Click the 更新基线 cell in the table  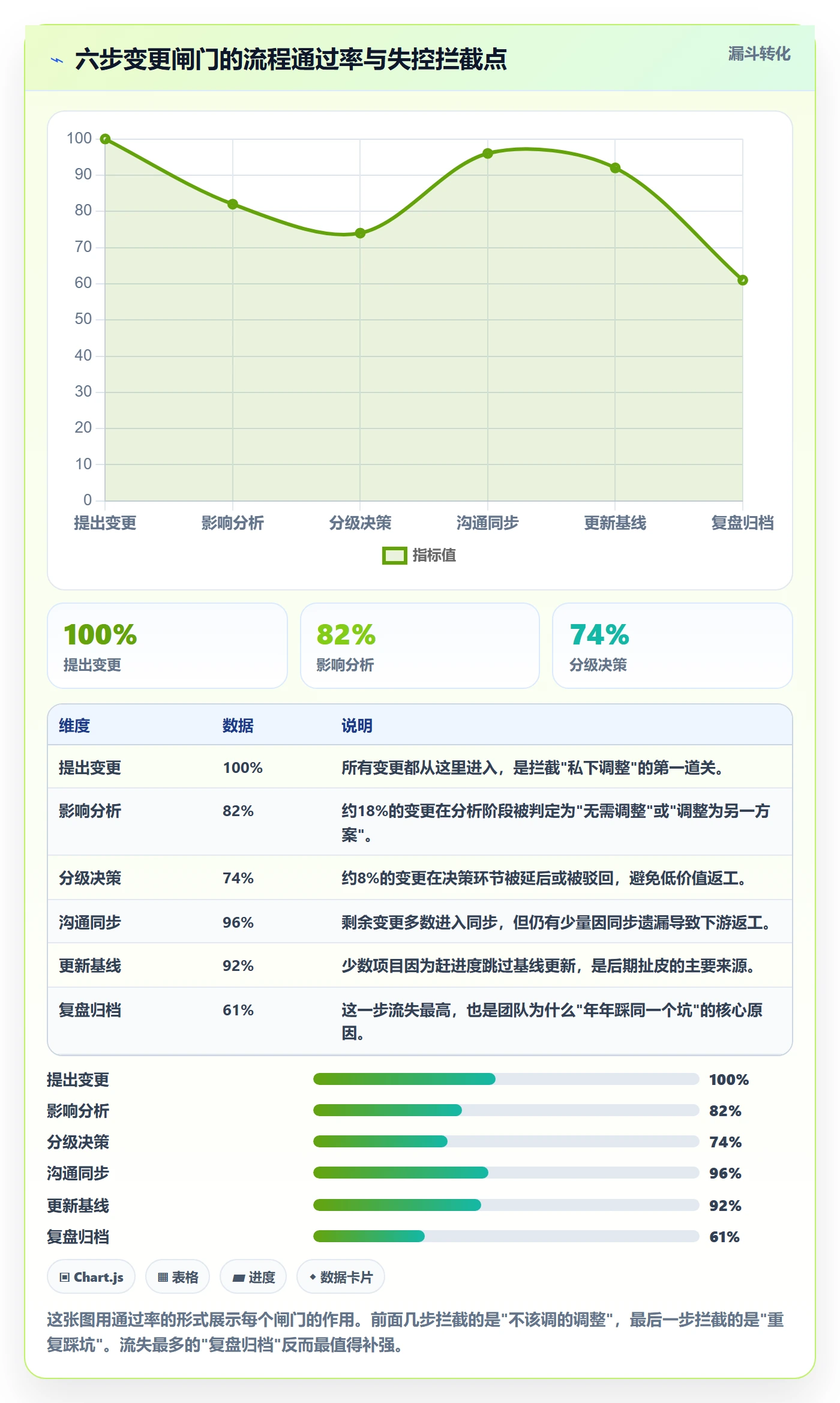pos(90,966)
